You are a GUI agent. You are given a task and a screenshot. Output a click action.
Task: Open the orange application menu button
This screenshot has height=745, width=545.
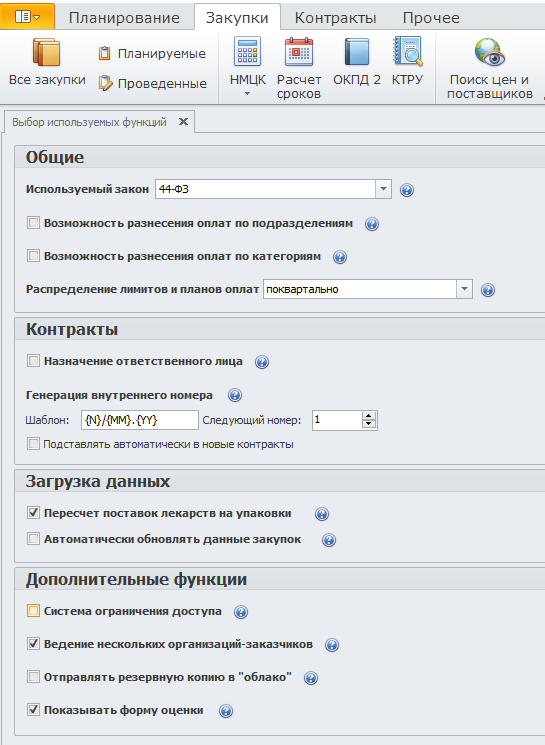pos(27,17)
